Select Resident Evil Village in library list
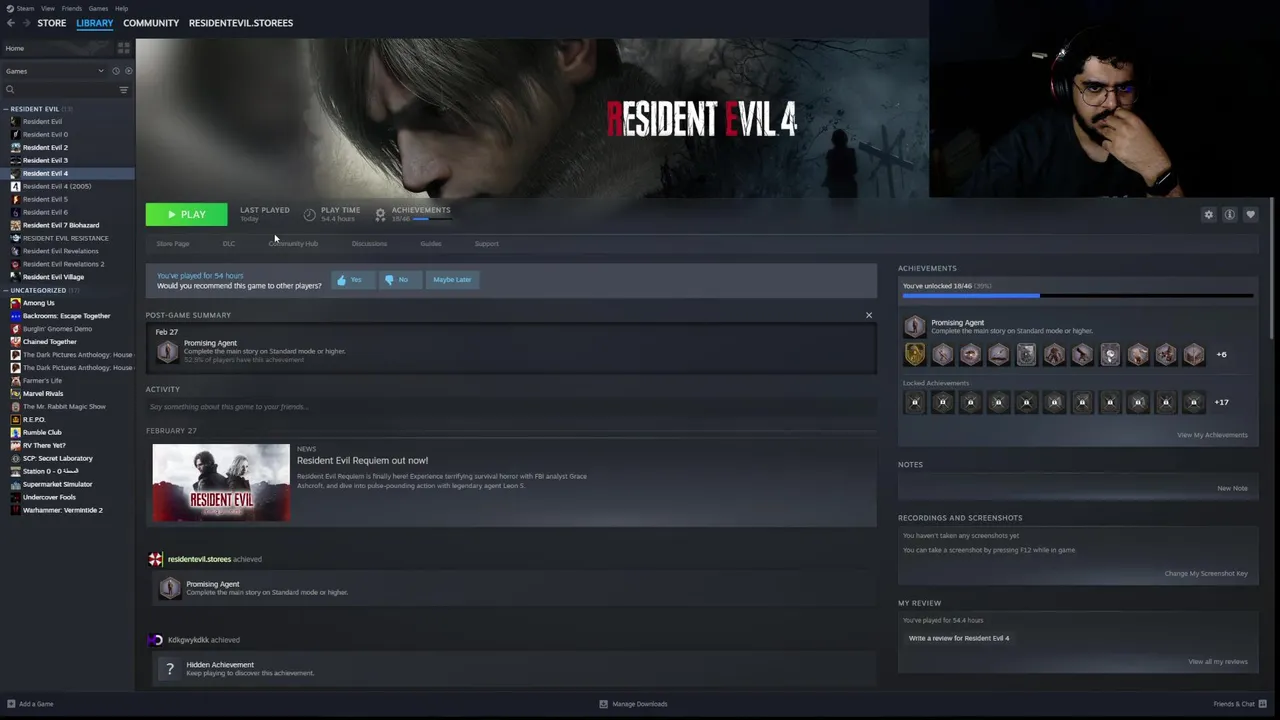This screenshot has width=1280, height=720. [53, 277]
